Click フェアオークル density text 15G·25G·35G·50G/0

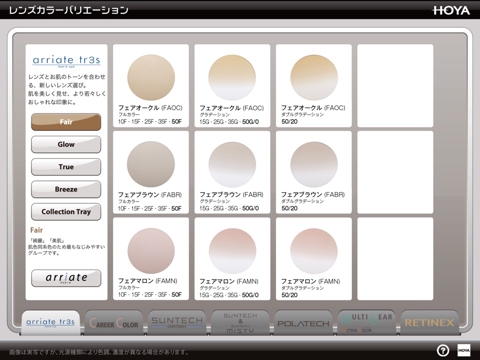click(229, 122)
